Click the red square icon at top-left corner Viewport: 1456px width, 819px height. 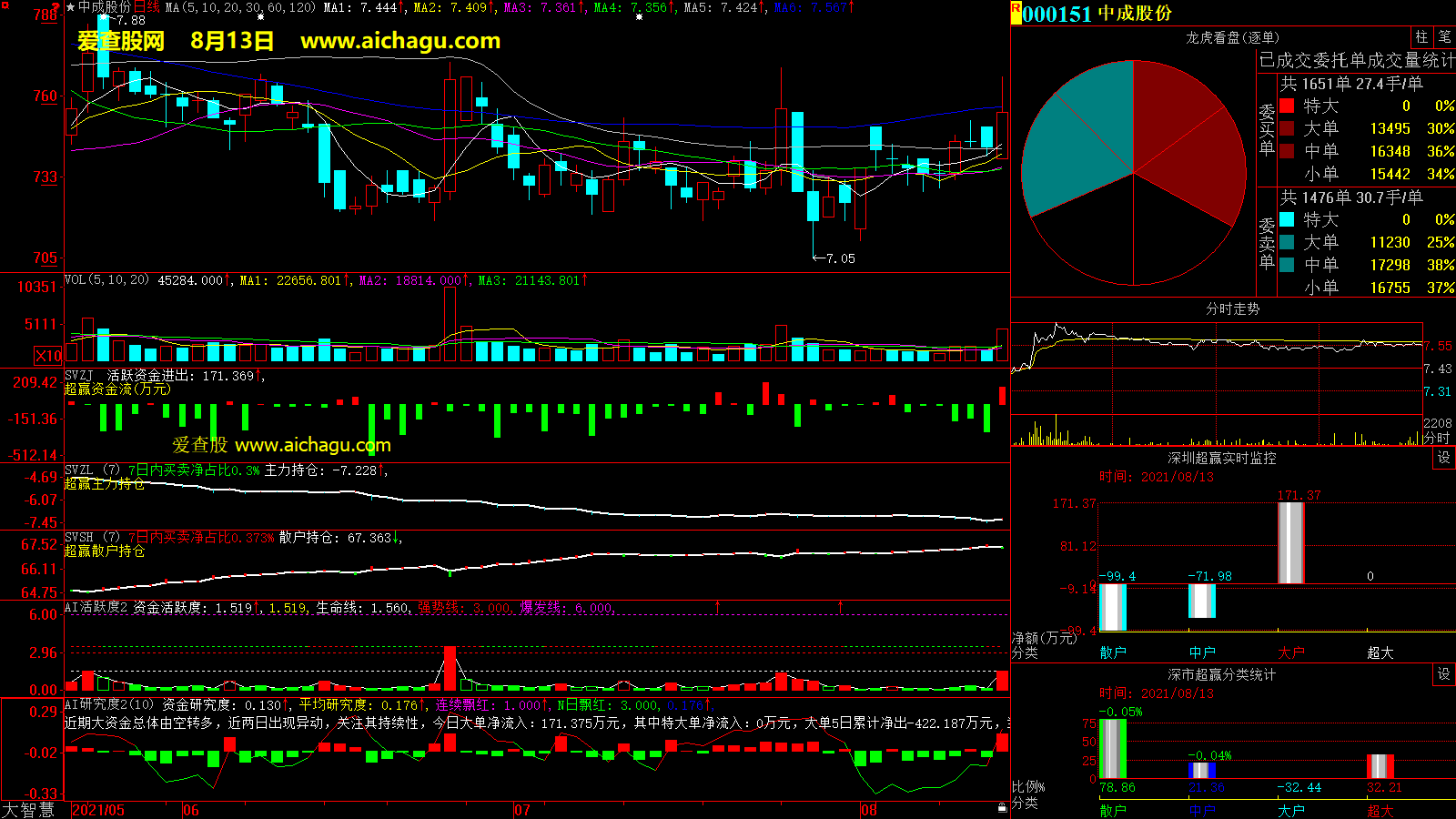5,5
